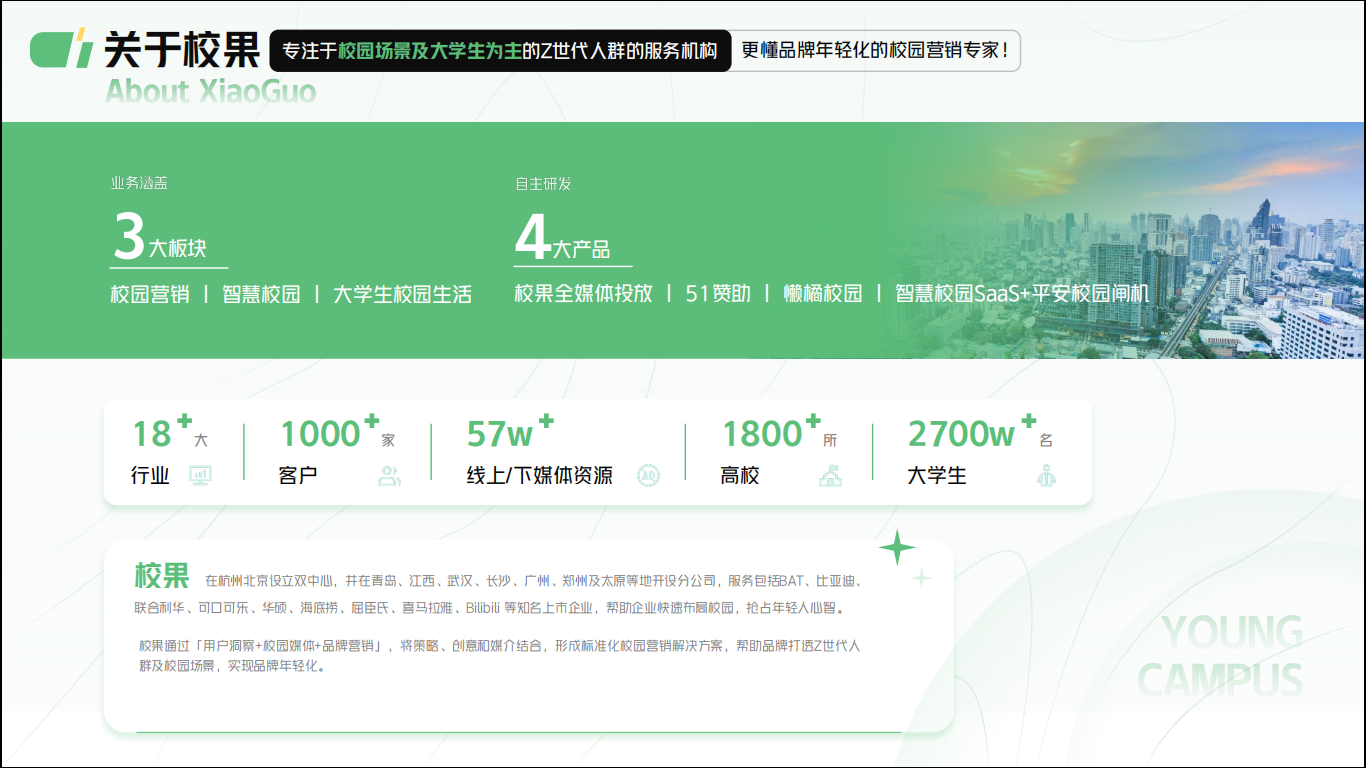The width and height of the screenshot is (1366, 768).
Task: Click the school building icon beside 高校
Action: click(830, 476)
